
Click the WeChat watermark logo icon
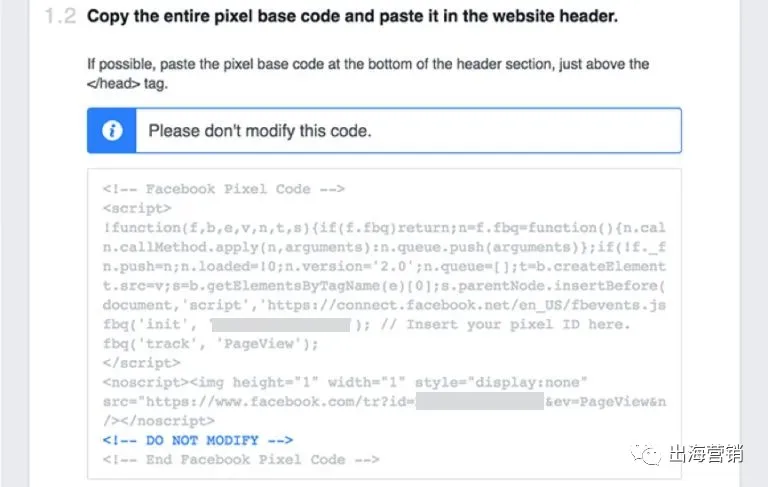(645, 455)
